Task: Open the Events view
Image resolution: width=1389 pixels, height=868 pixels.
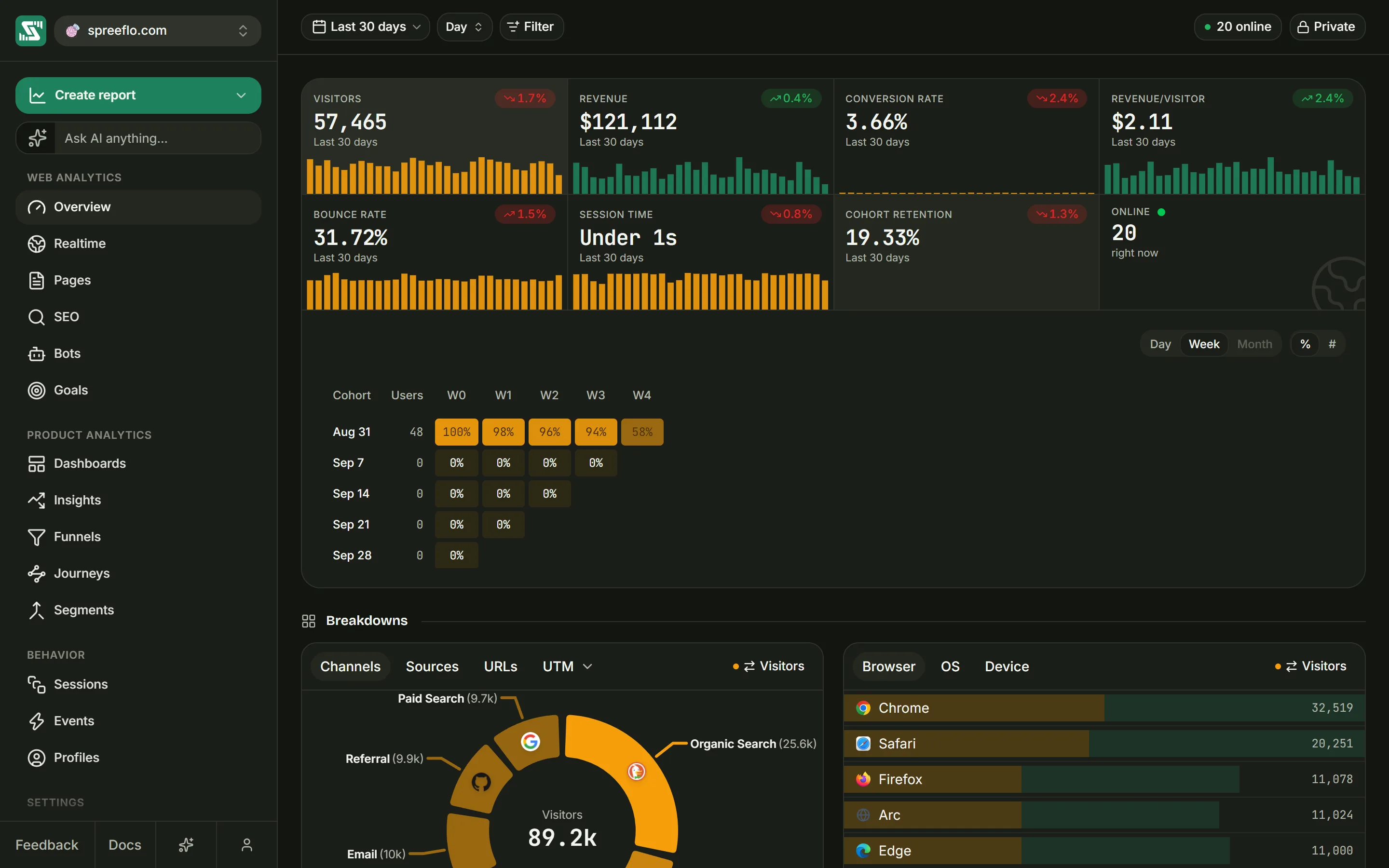Action: 138,721
